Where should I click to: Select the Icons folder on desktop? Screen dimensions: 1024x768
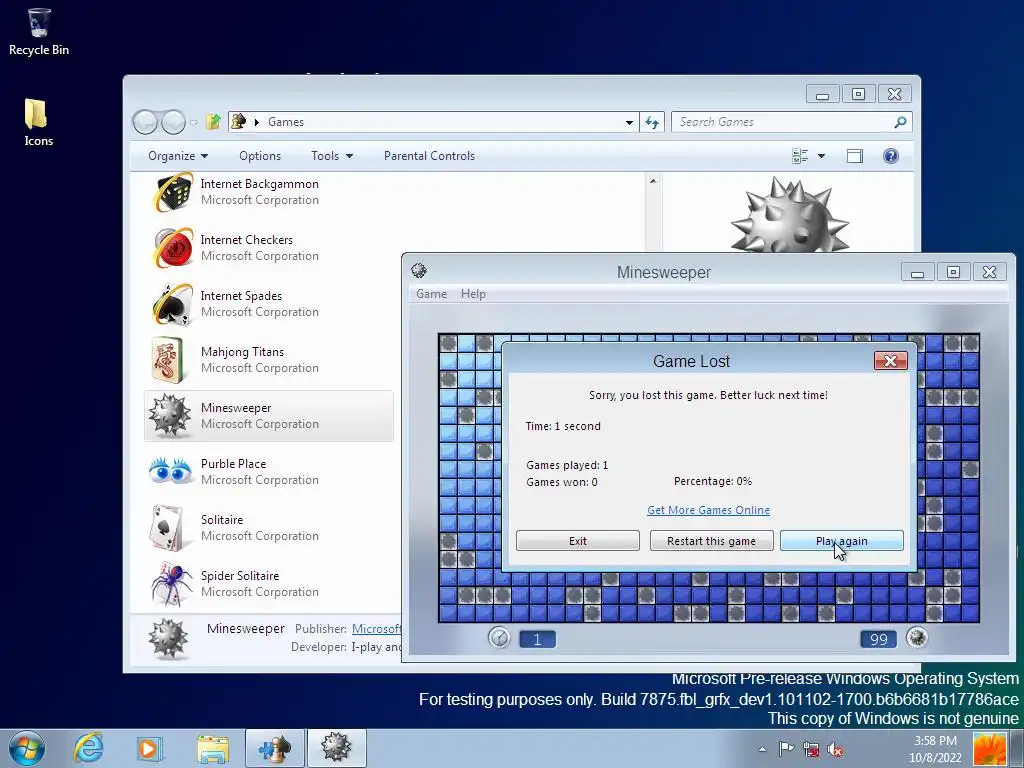(x=38, y=122)
